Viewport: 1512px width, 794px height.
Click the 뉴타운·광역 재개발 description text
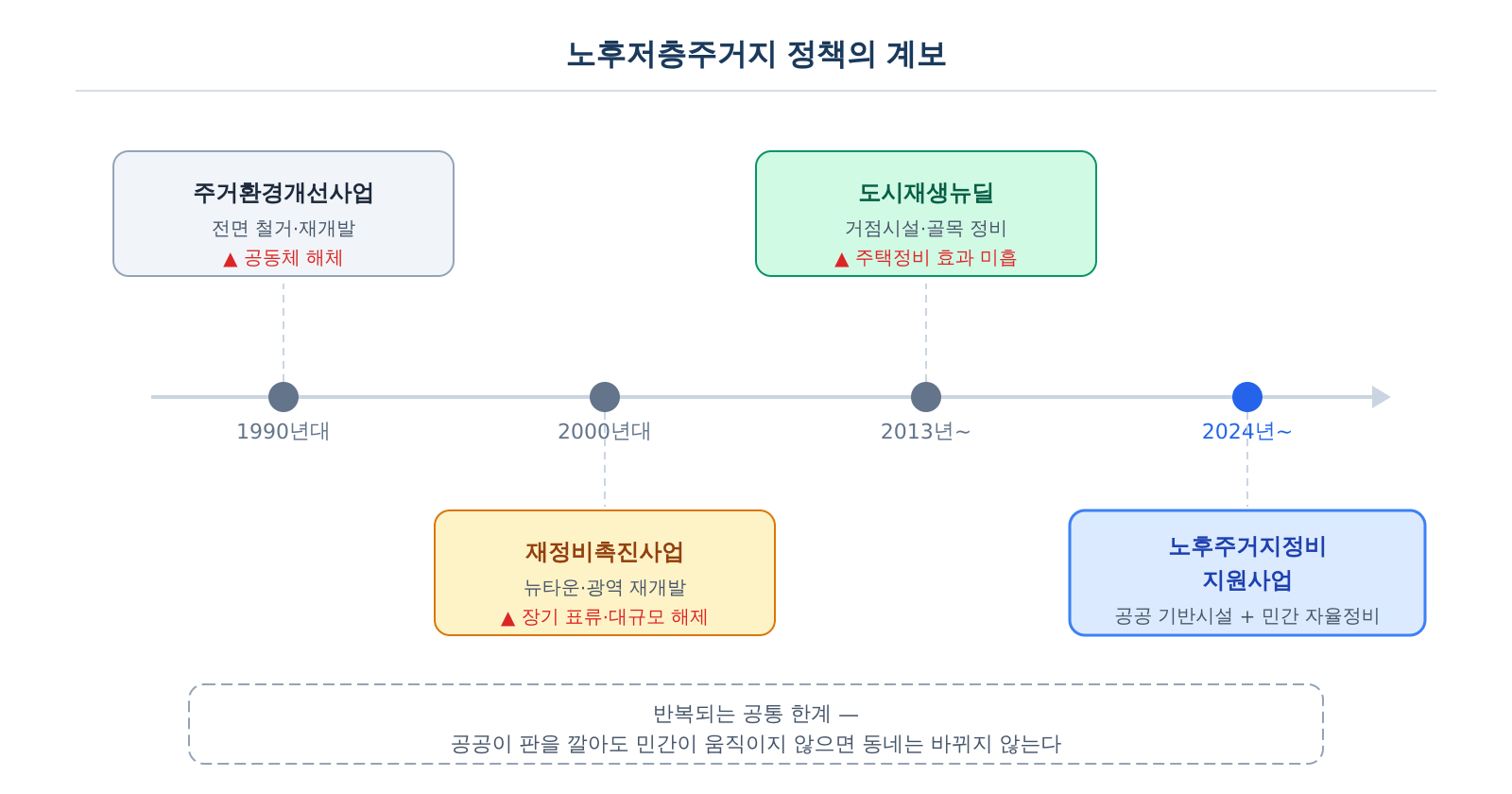click(x=605, y=588)
